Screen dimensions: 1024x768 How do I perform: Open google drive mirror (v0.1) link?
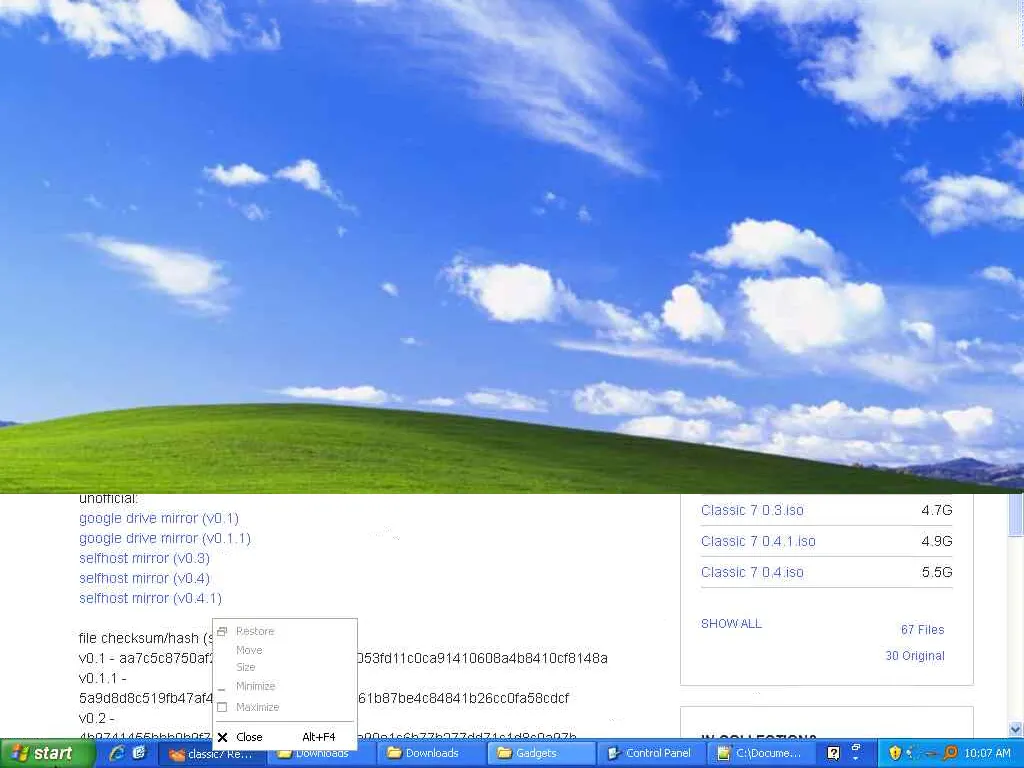coord(159,518)
